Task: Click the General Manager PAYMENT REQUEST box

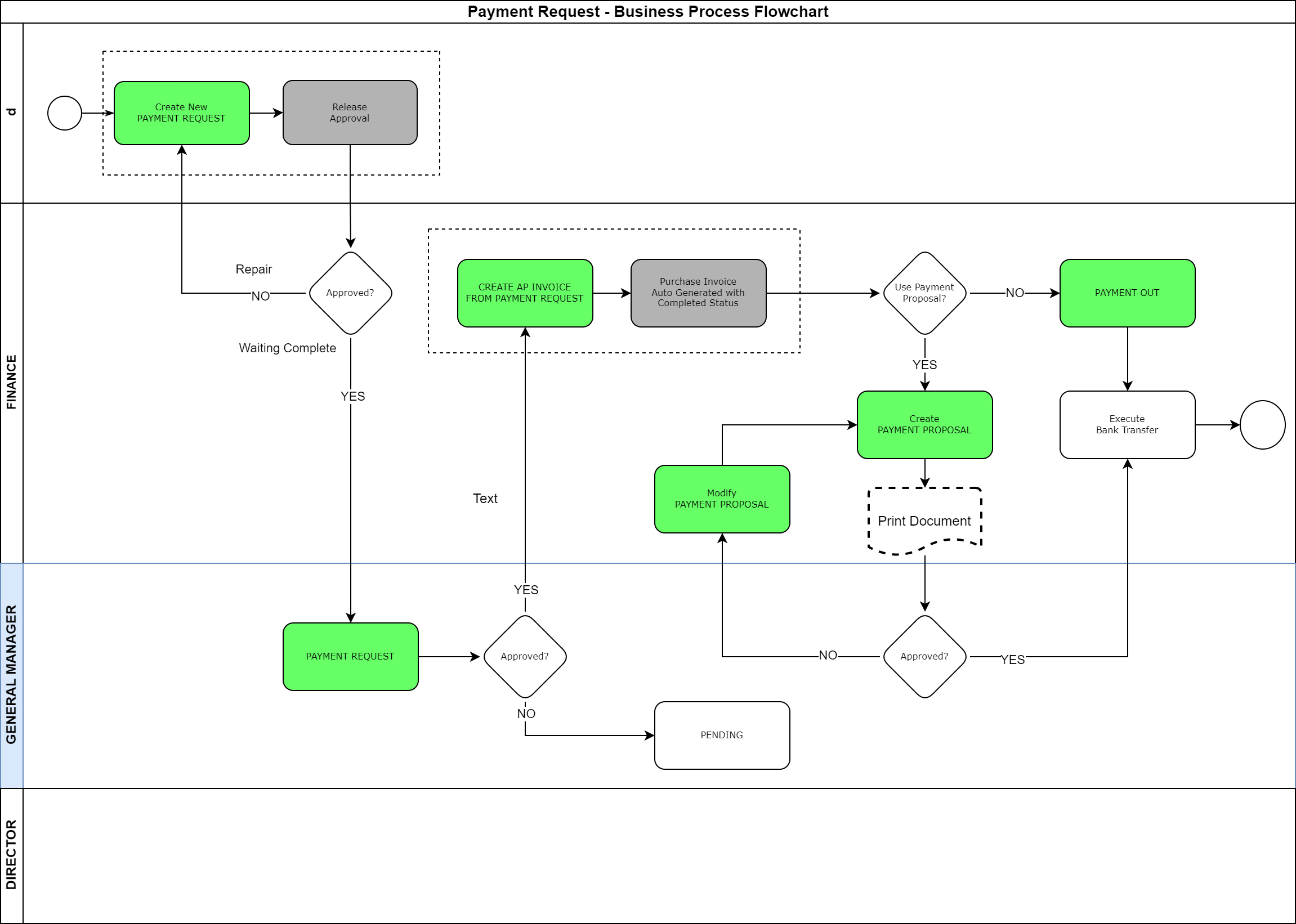Action: point(350,656)
